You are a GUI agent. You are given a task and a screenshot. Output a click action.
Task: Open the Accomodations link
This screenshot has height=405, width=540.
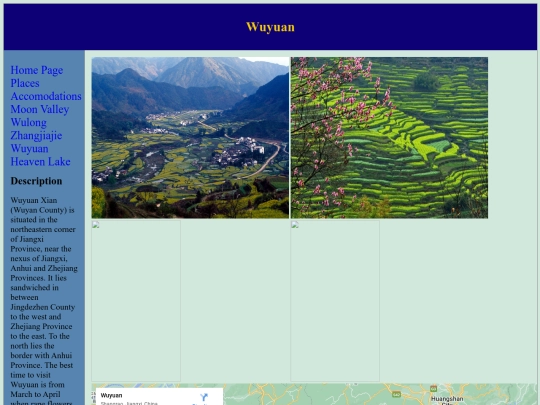tap(46, 96)
